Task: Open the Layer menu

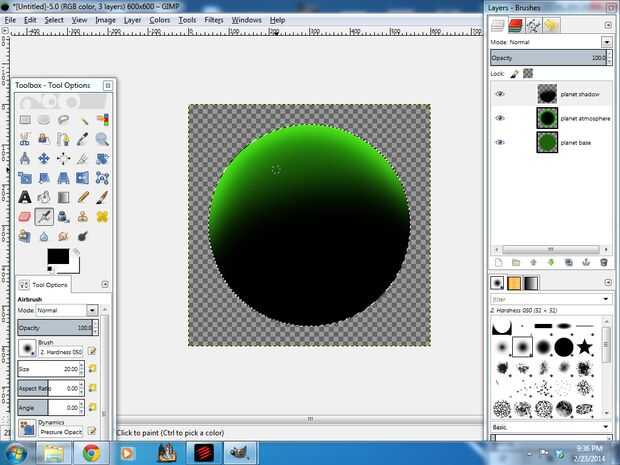Action: [x=132, y=20]
